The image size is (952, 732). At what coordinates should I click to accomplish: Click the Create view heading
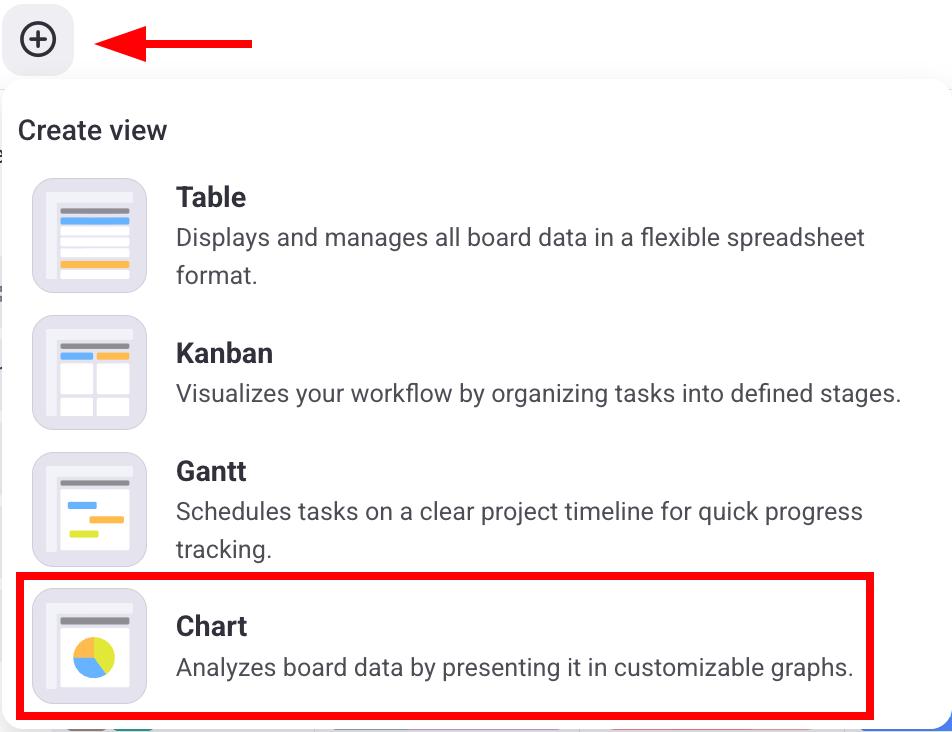[92, 130]
